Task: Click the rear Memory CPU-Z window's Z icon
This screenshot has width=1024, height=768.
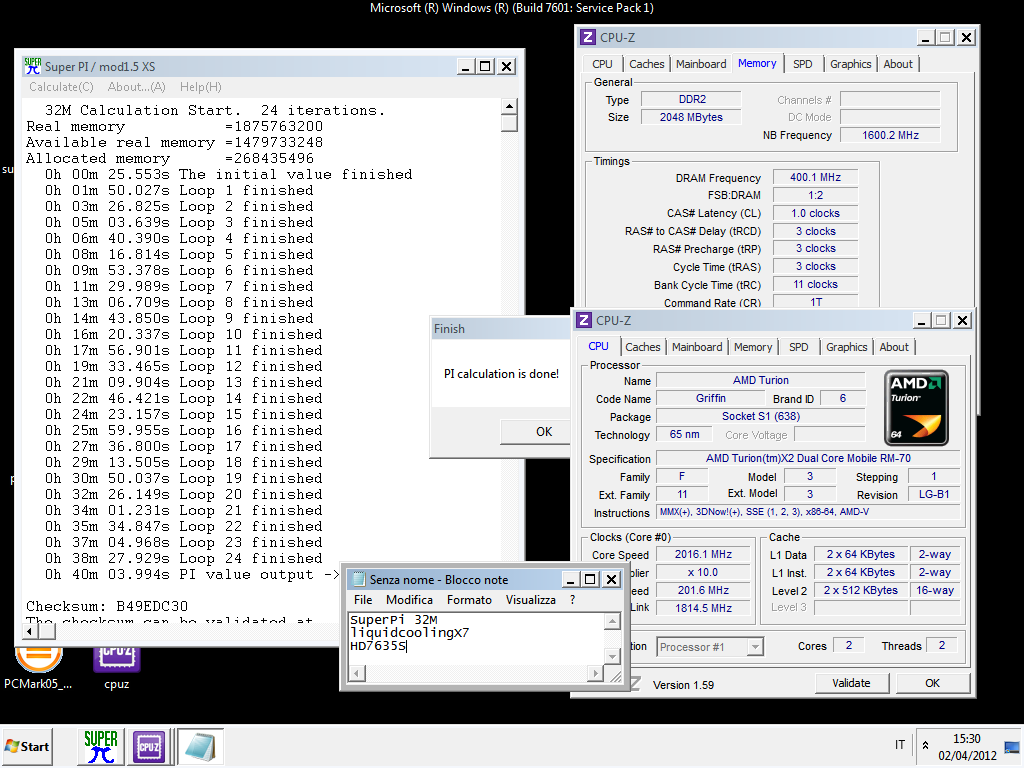Action: pyautogui.click(x=588, y=37)
